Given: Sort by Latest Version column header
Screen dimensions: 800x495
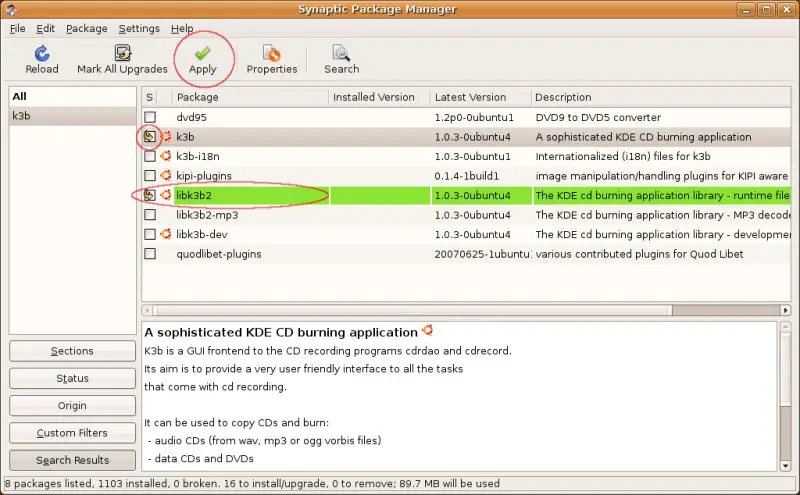Looking at the screenshot, I should point(480,97).
